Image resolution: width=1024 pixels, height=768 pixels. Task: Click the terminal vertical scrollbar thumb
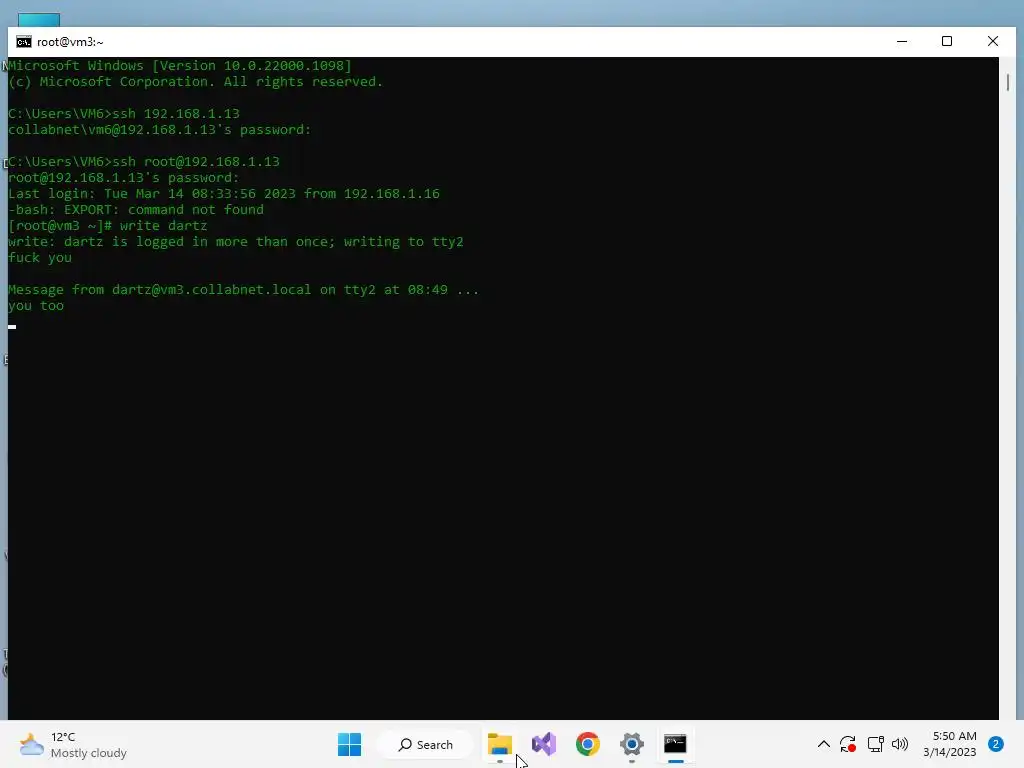click(x=1008, y=83)
